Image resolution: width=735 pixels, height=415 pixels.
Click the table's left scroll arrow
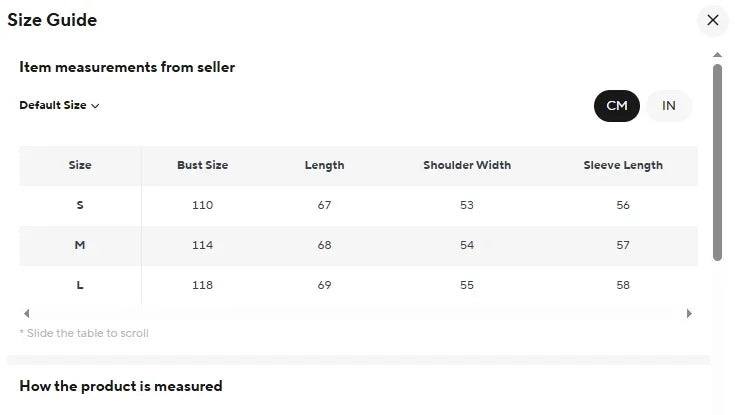tap(27, 313)
